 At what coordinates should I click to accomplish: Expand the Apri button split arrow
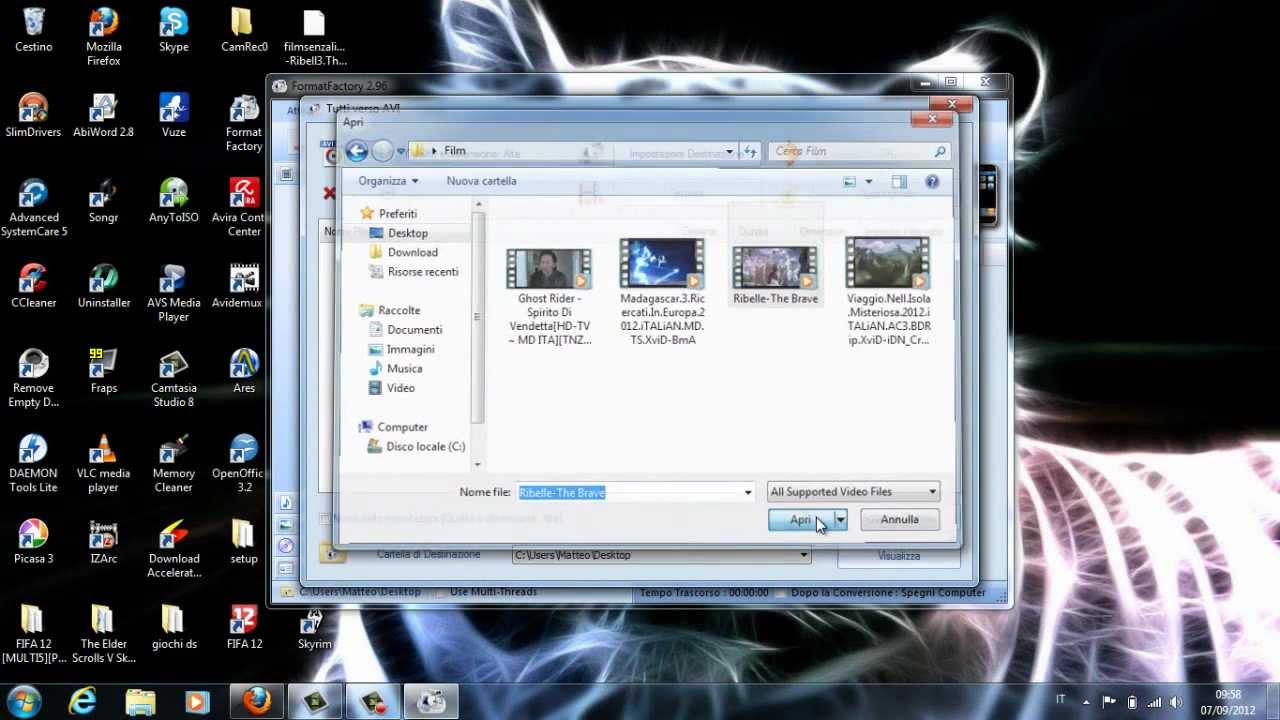click(x=841, y=520)
